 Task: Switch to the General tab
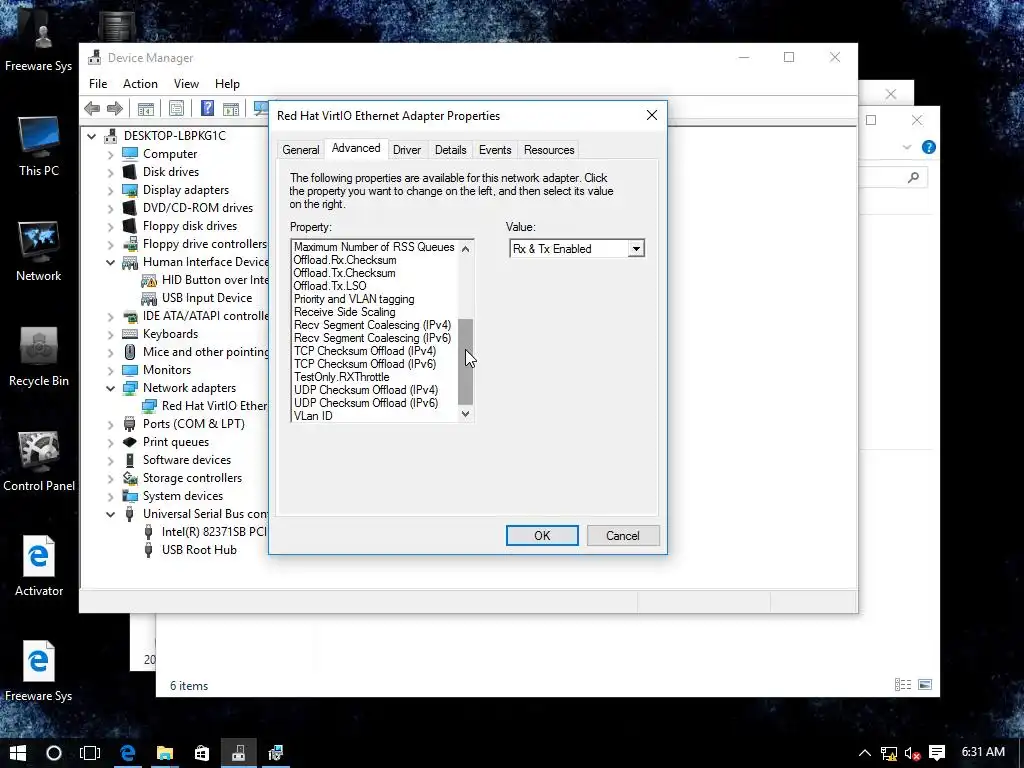pos(300,150)
